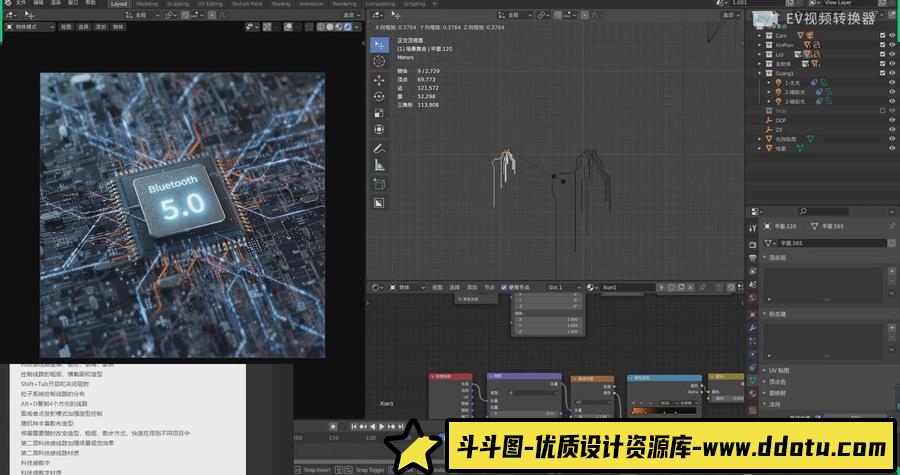Open the Slot 1 material slot dropdown
The width and height of the screenshot is (900, 475).
[562, 287]
